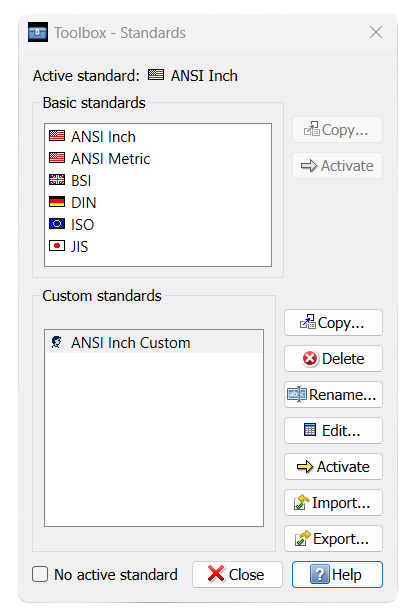
Task: Click empty area of Custom standards list
Action: click(x=154, y=439)
